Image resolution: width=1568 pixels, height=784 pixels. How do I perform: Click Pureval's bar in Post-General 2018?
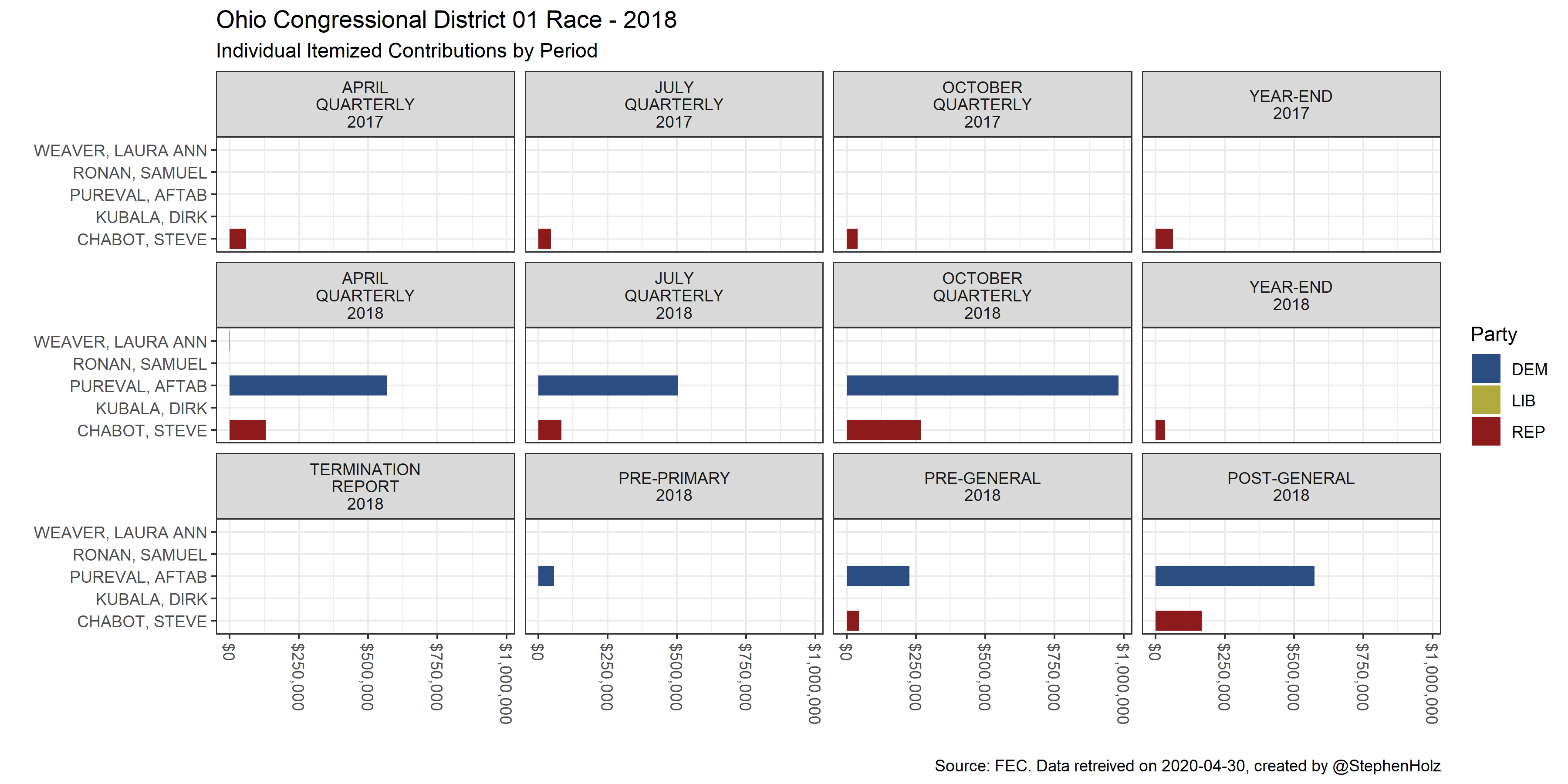(1234, 576)
